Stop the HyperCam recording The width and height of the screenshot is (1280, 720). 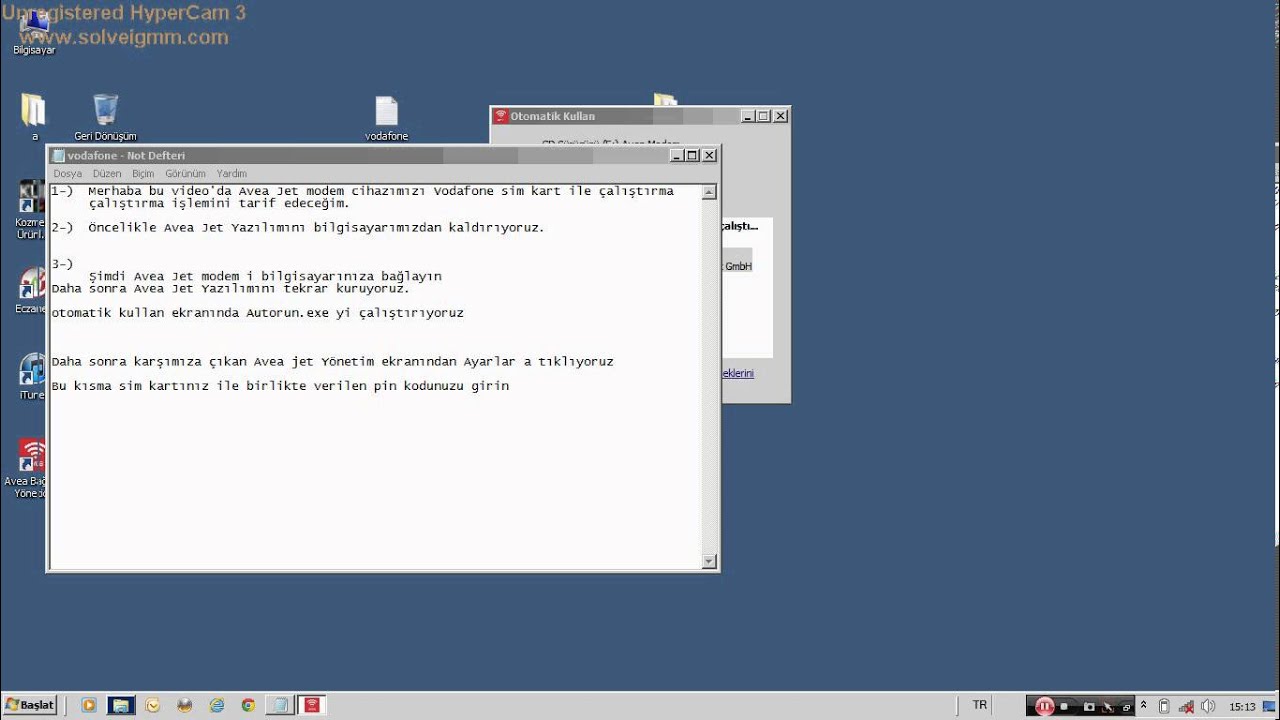tap(1064, 706)
